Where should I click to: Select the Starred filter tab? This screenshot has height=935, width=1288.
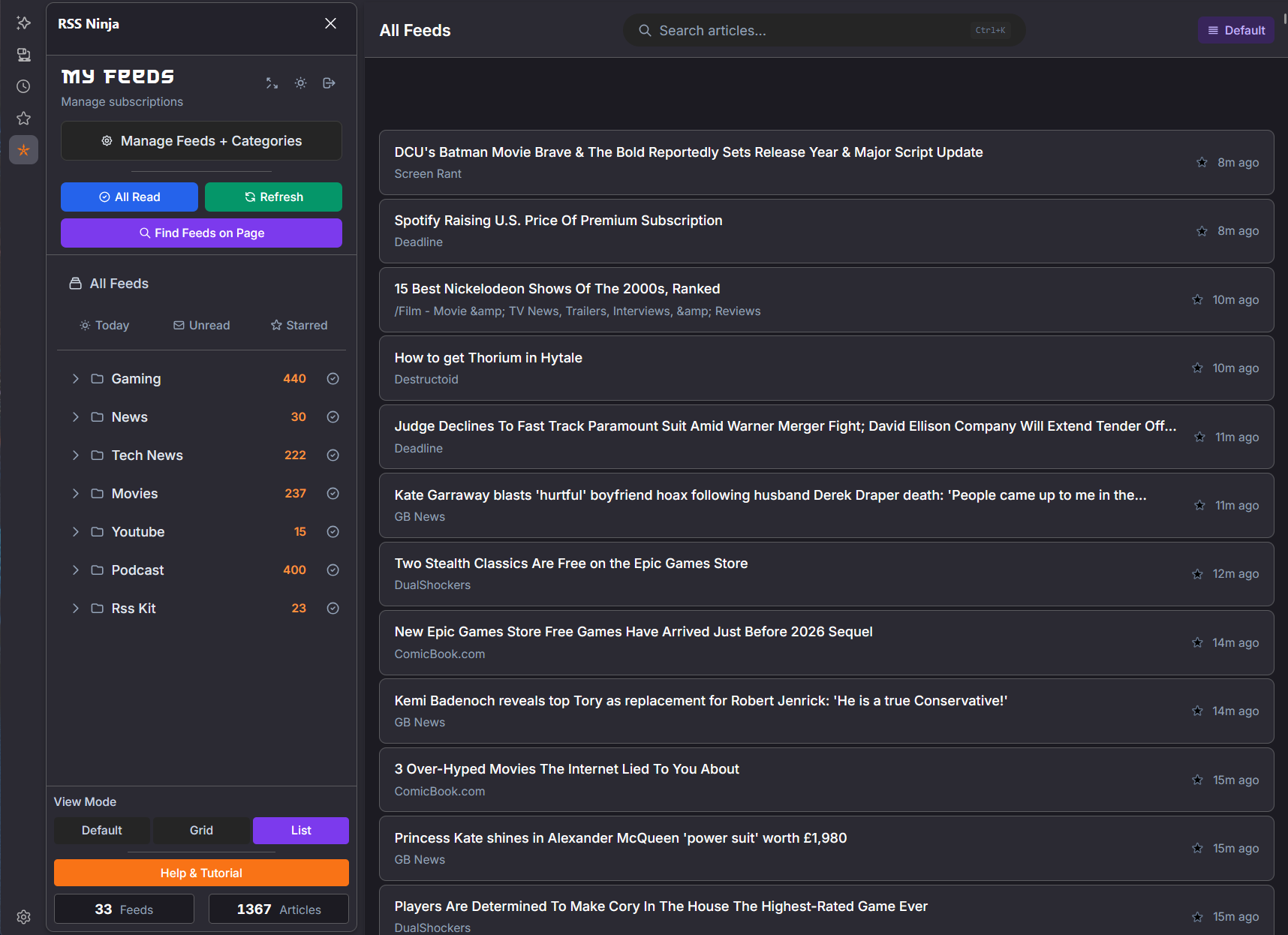point(298,325)
